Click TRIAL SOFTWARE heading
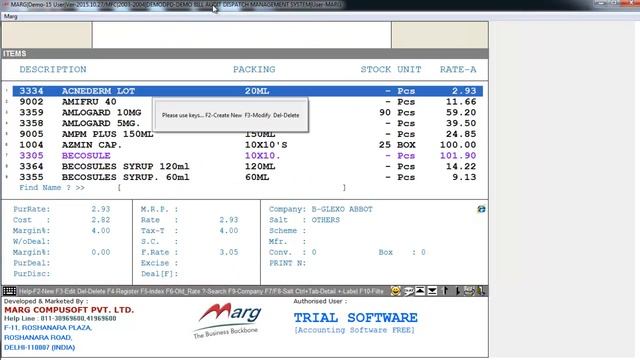The height and width of the screenshot is (360, 640). click(x=356, y=318)
